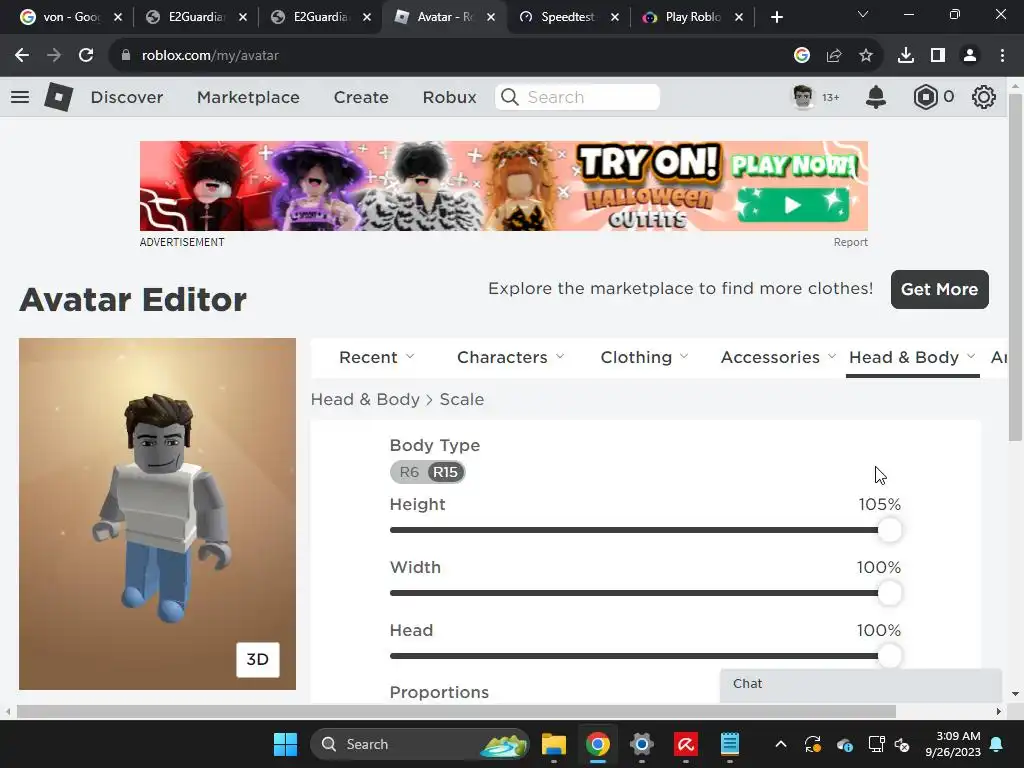Open the notifications bell
Image resolution: width=1024 pixels, height=768 pixels.
876,97
